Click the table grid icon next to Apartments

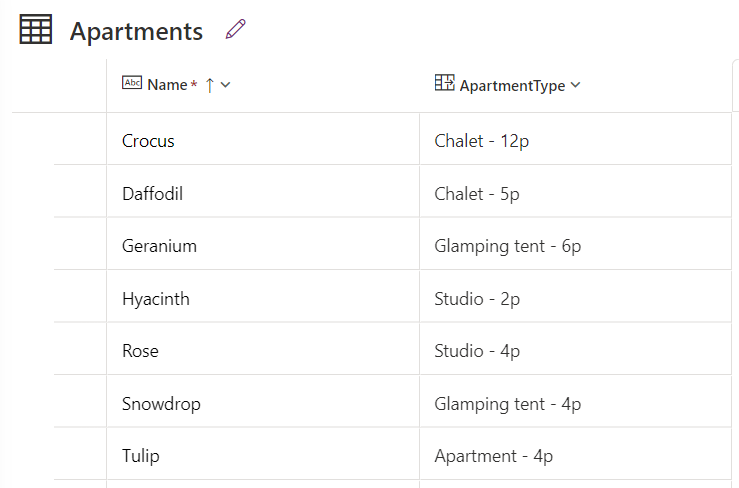click(36, 29)
